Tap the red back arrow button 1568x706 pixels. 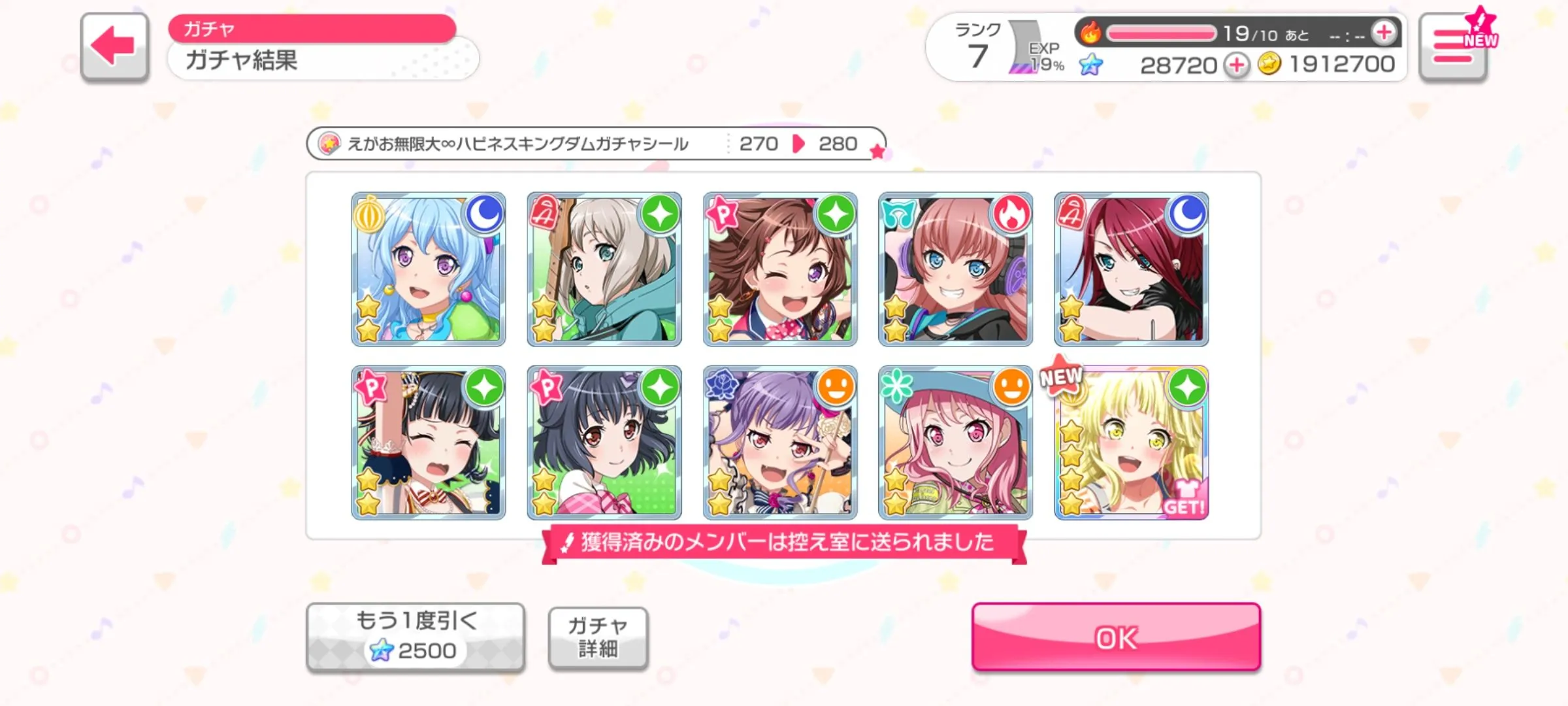115,47
